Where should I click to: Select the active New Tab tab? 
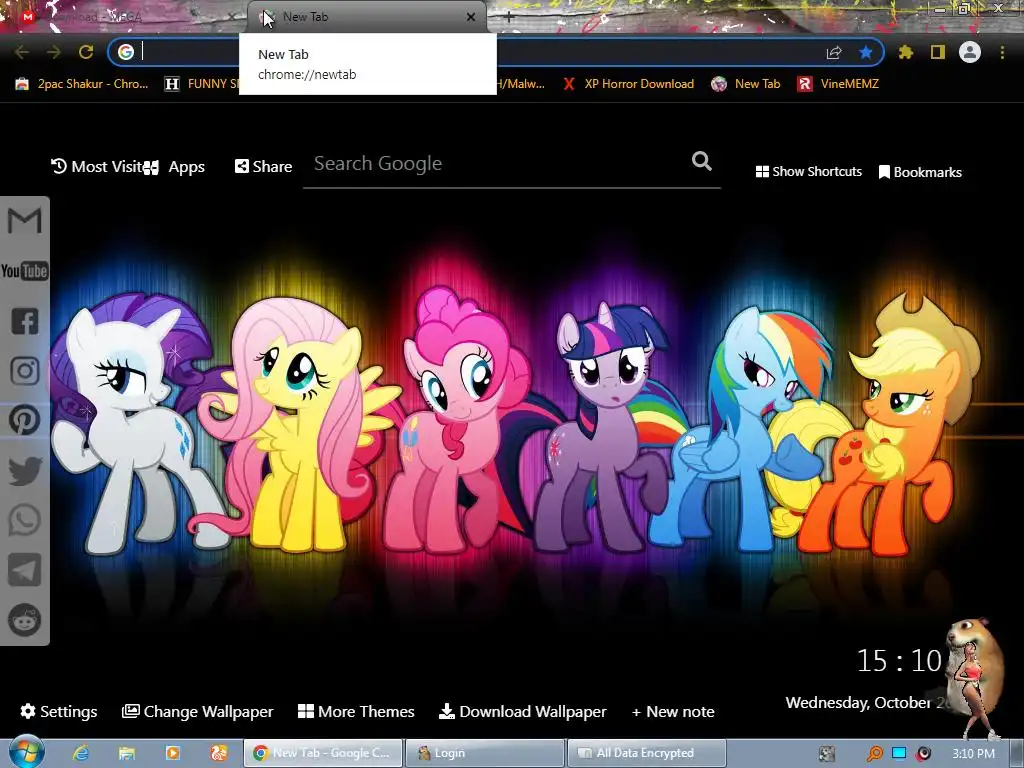(x=367, y=17)
